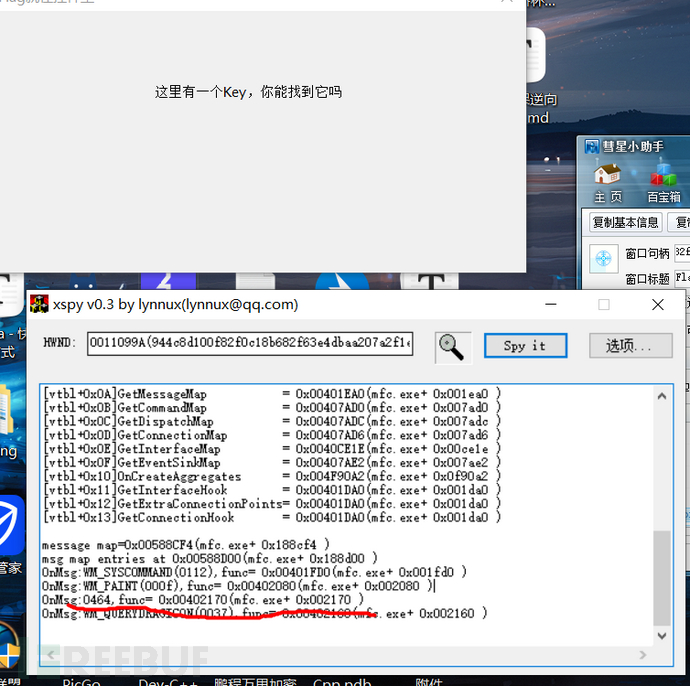Screen dimensions: 690x686
Task: Click the magnifier finder tool in xspy
Action: point(453,348)
